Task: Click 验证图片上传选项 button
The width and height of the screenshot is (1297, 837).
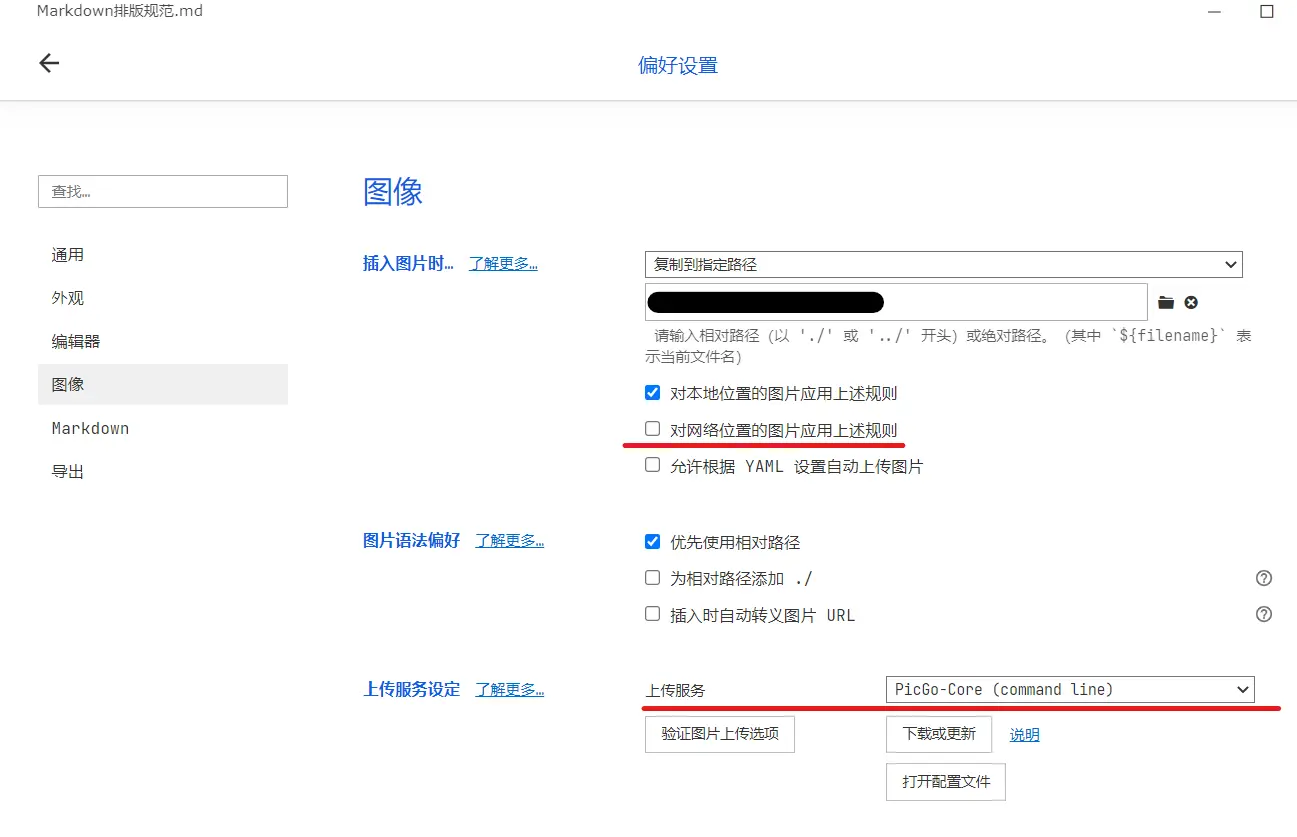Action: click(x=720, y=734)
